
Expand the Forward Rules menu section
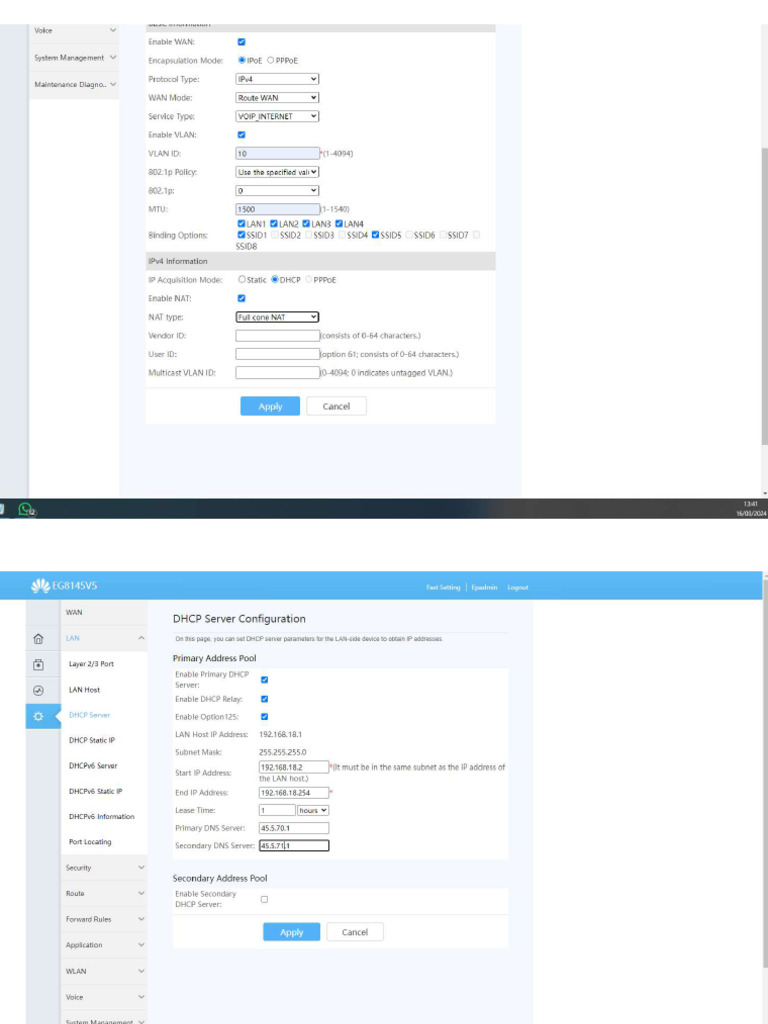point(104,920)
